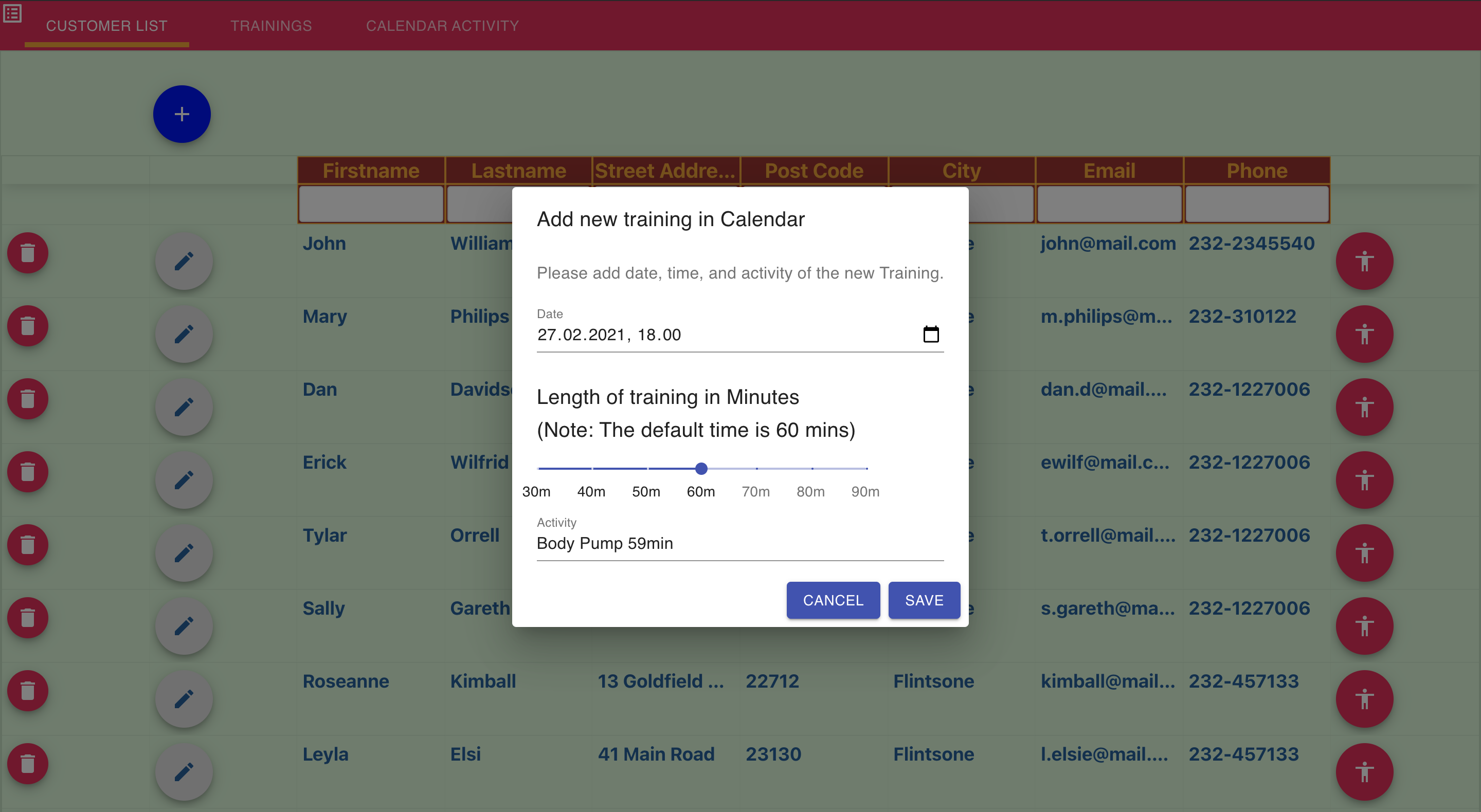Set training length slider to 90m
This screenshot has height=812, width=1481.
(x=866, y=468)
